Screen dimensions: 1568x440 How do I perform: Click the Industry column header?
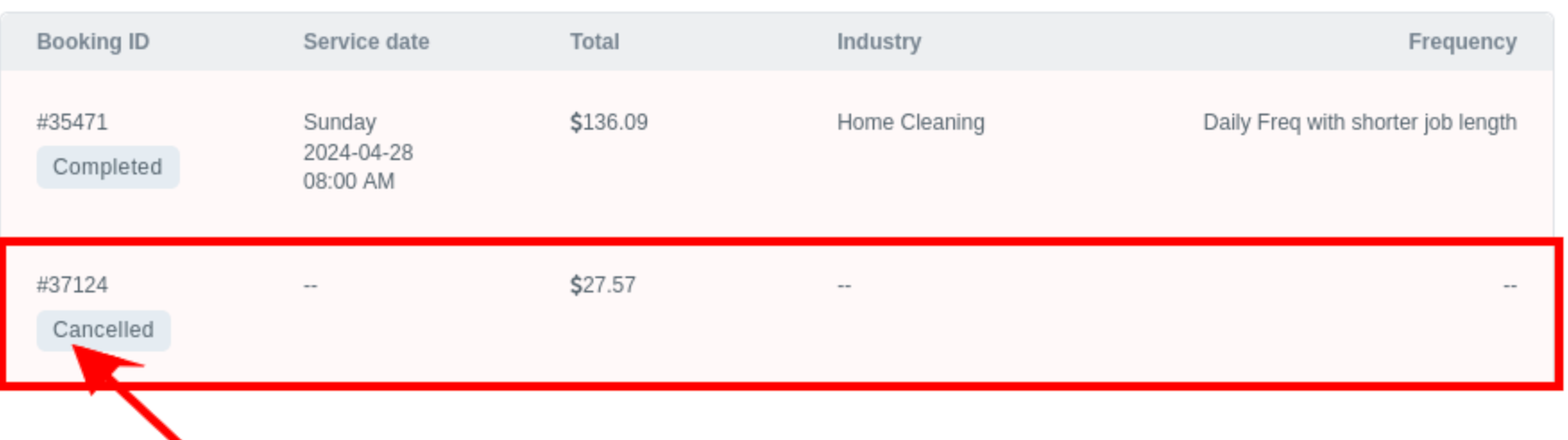[x=879, y=42]
